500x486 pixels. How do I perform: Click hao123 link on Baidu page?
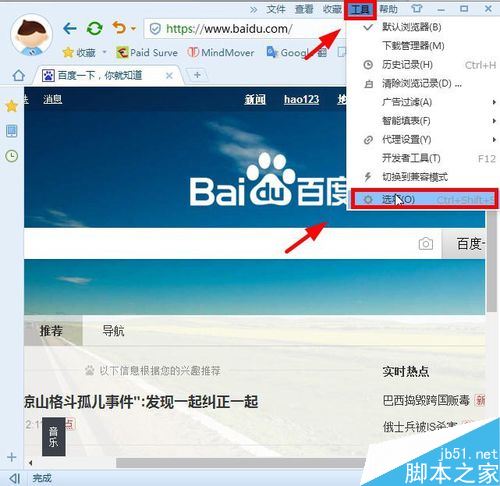click(x=301, y=99)
